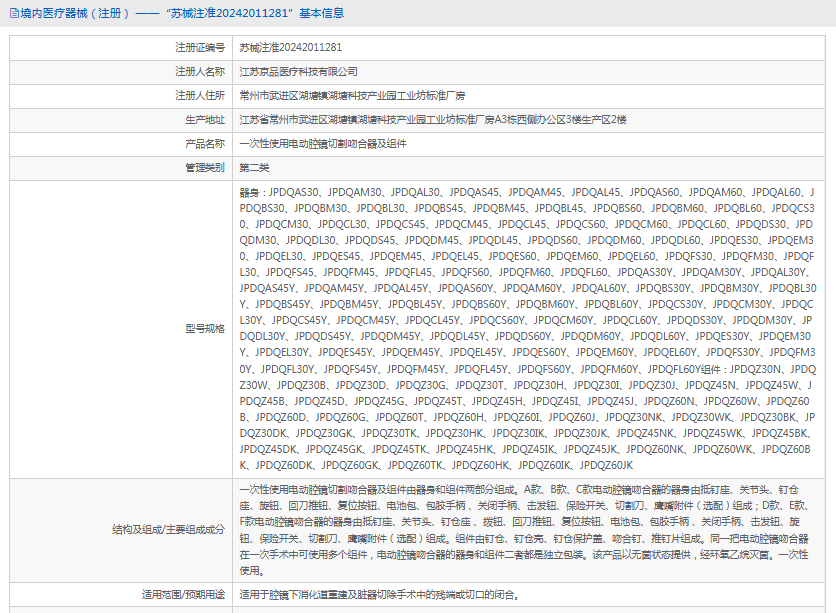Click the 注册人名称 label
Screen dimensions: 836x613
200,71
